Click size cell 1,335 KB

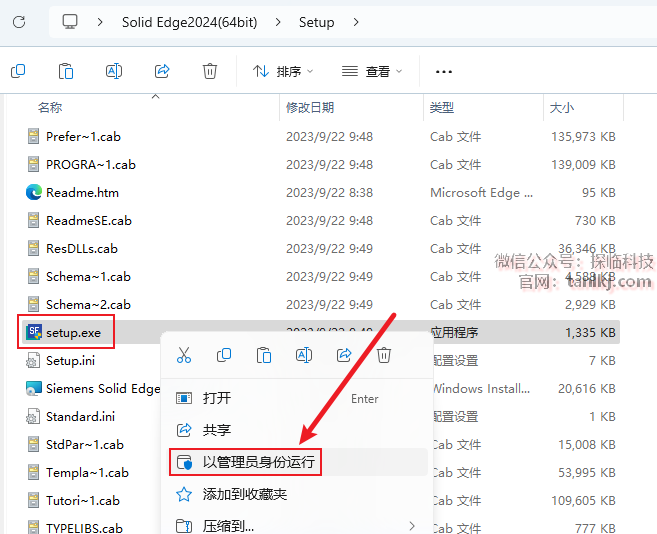(590, 332)
